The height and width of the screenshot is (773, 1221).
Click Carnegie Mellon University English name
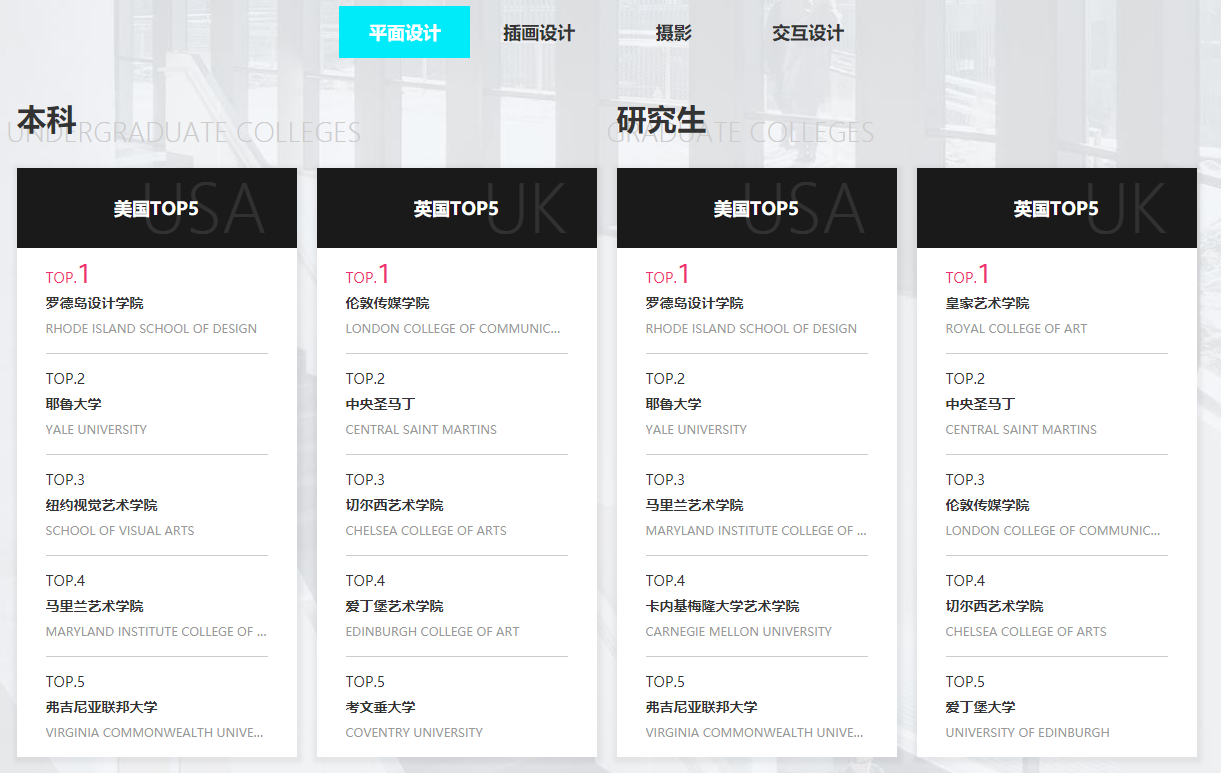click(738, 632)
